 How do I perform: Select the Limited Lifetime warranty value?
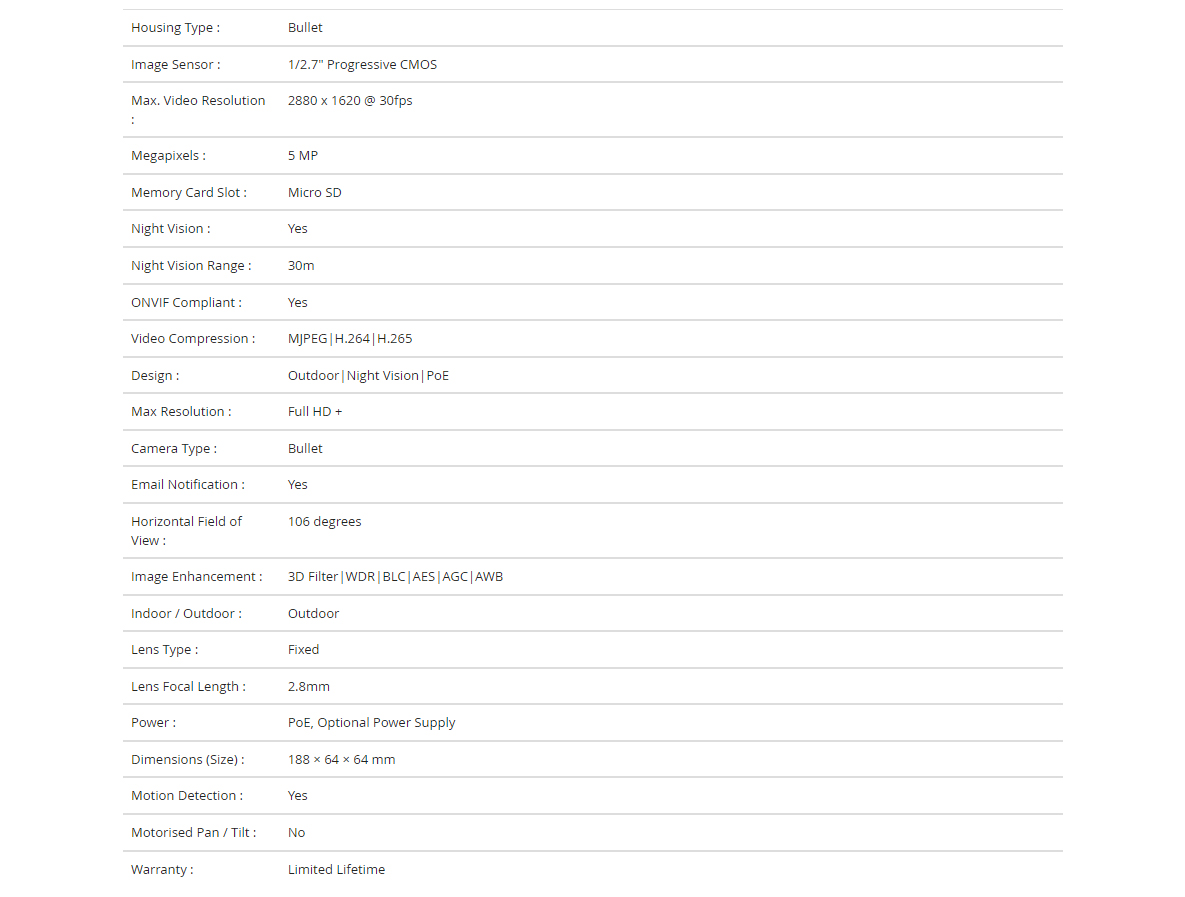[336, 870]
